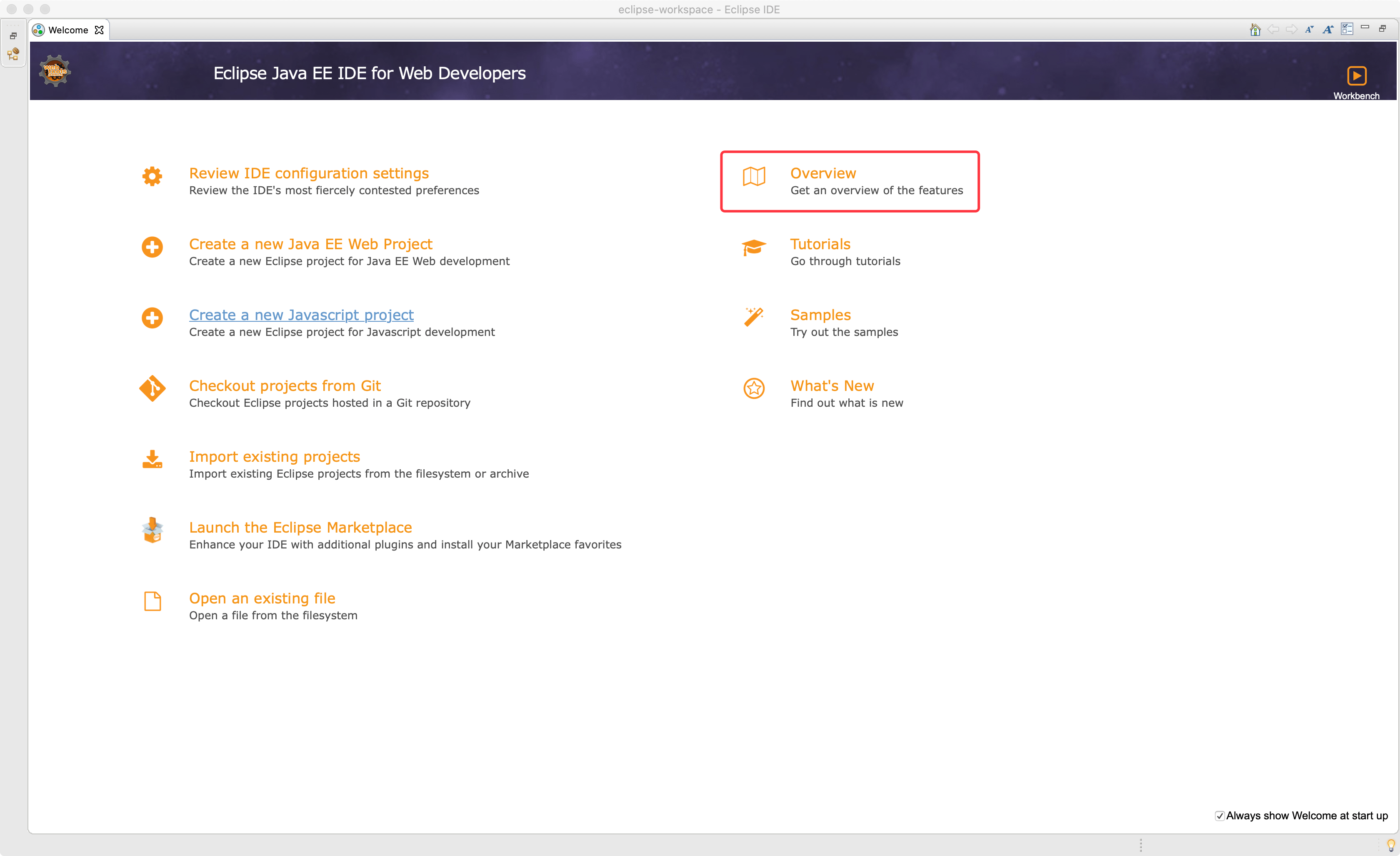
Task: Click 'Try out the samples' text
Action: tap(844, 333)
